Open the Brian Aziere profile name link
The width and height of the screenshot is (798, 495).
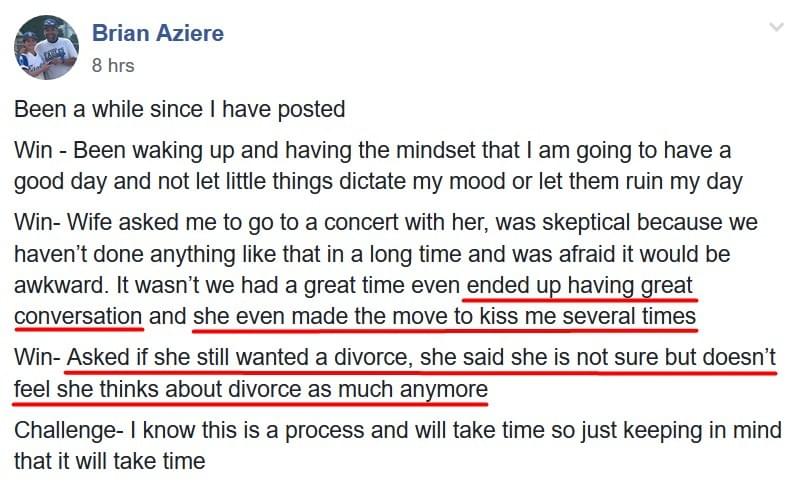[x=158, y=33]
